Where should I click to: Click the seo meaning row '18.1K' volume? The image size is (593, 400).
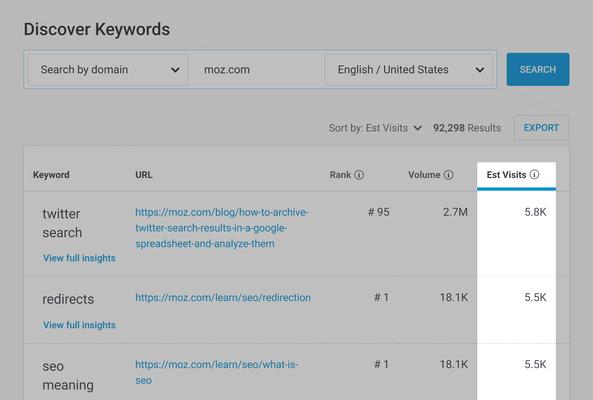[x=454, y=364]
